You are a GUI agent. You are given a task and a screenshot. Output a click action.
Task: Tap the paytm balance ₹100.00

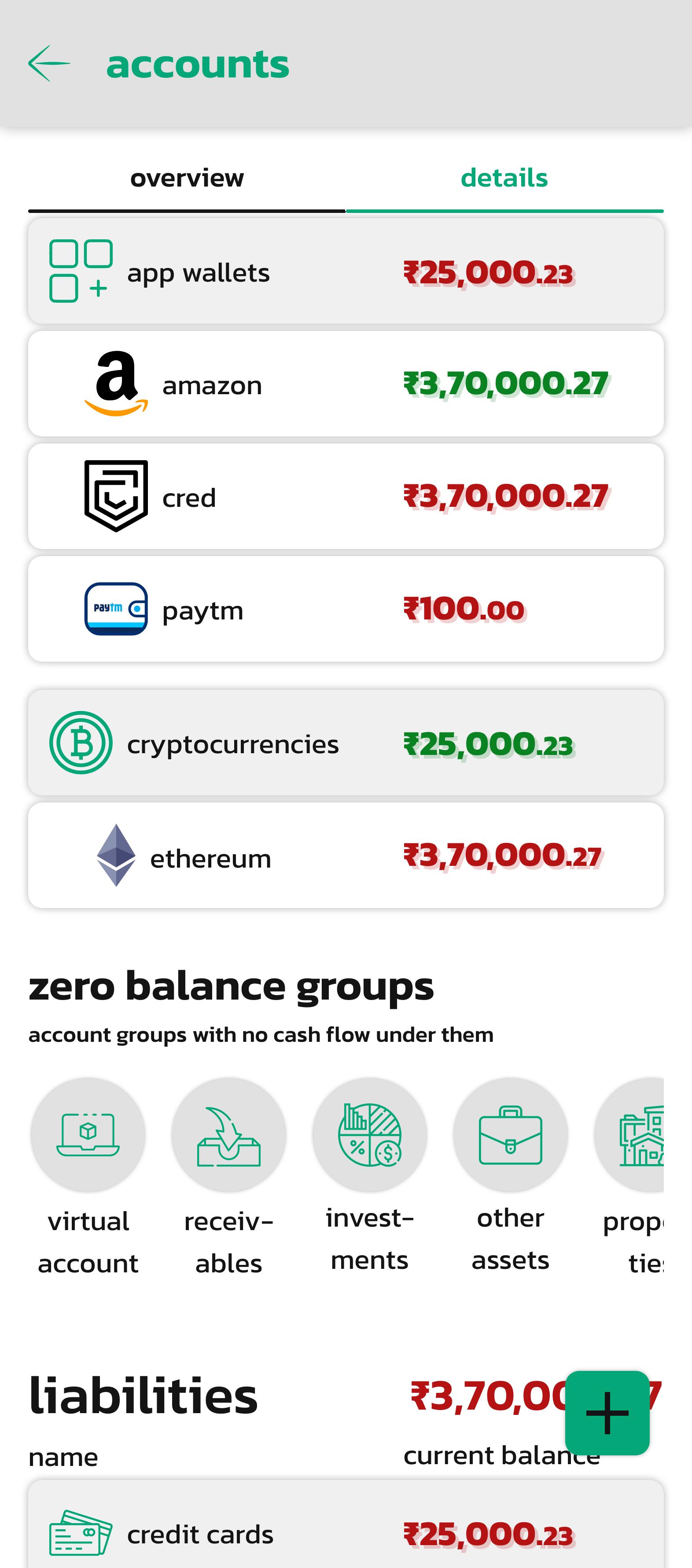tap(464, 609)
